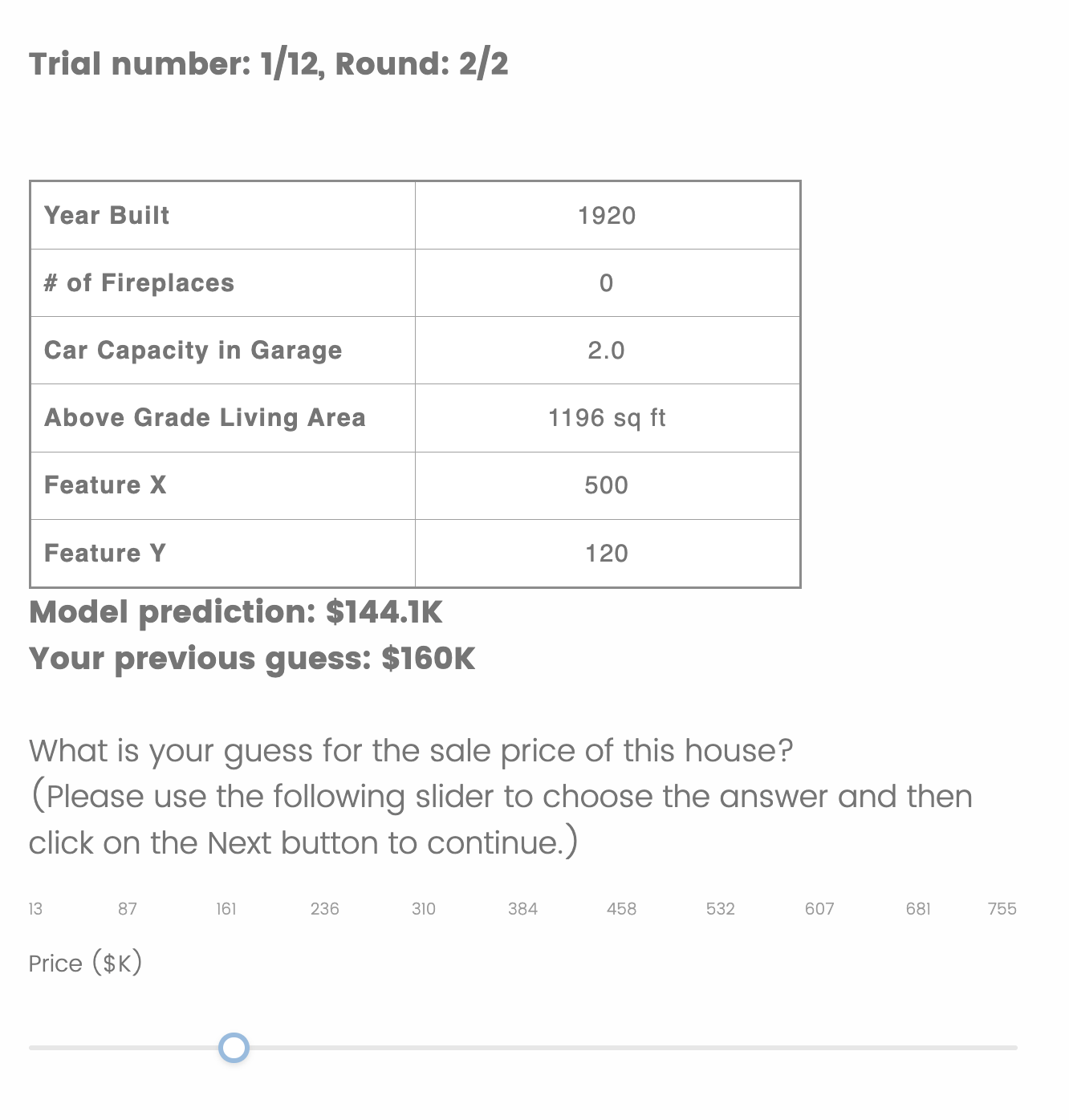1069x1120 pixels.
Task: Select the Feature Y value 120
Action: click(607, 554)
